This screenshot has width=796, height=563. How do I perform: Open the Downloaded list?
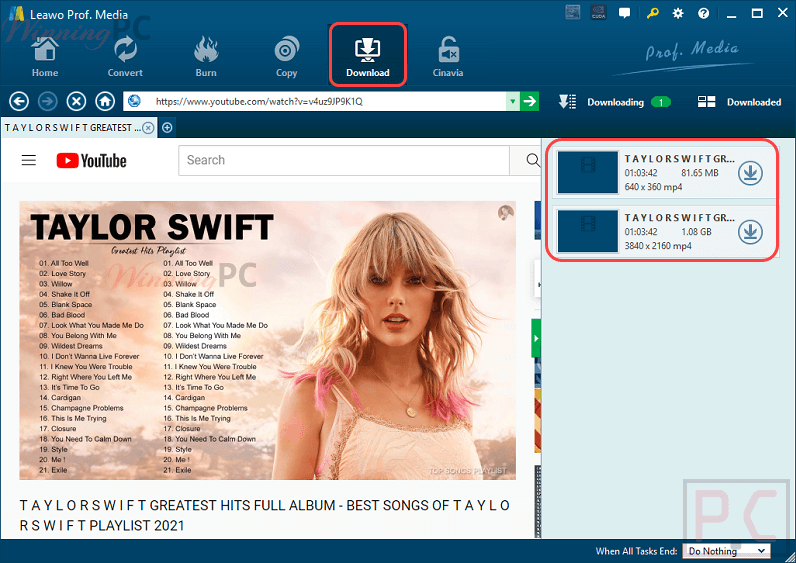coord(739,102)
